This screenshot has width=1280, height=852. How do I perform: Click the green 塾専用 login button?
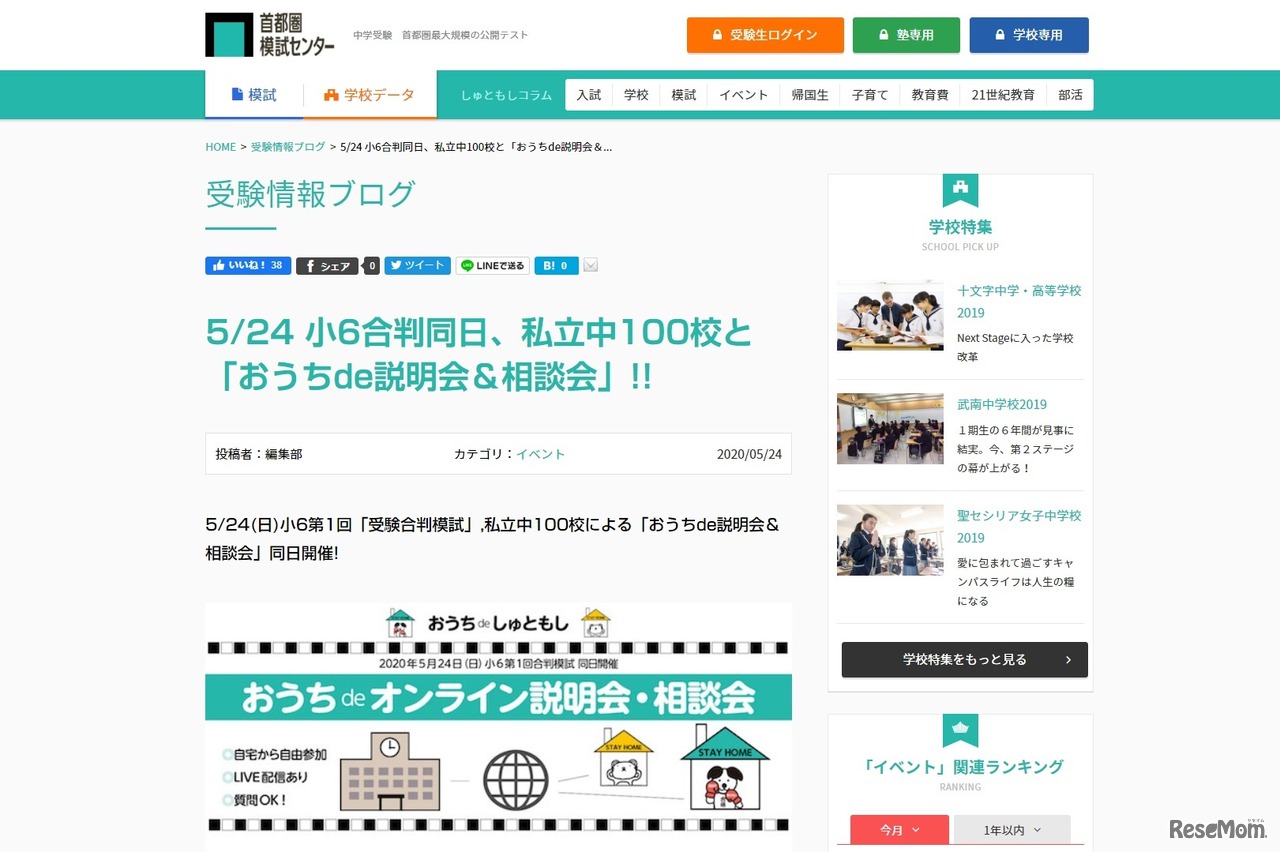pos(906,35)
